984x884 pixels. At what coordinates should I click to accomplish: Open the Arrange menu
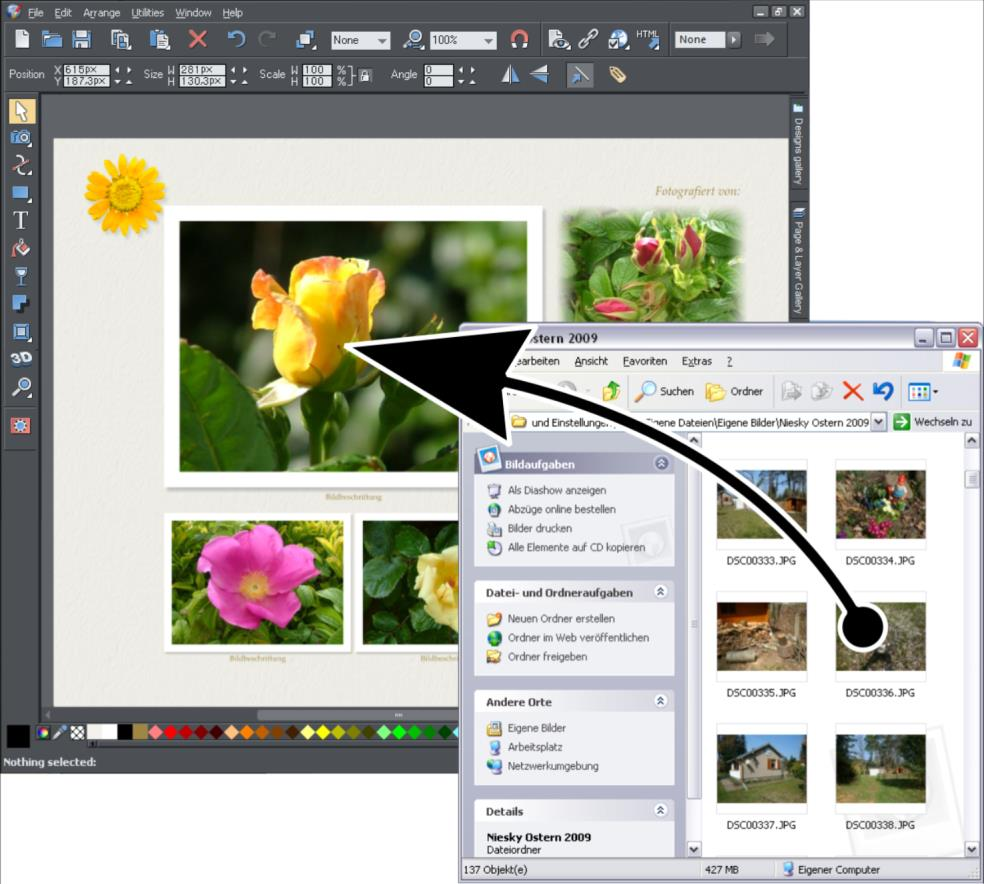point(101,13)
